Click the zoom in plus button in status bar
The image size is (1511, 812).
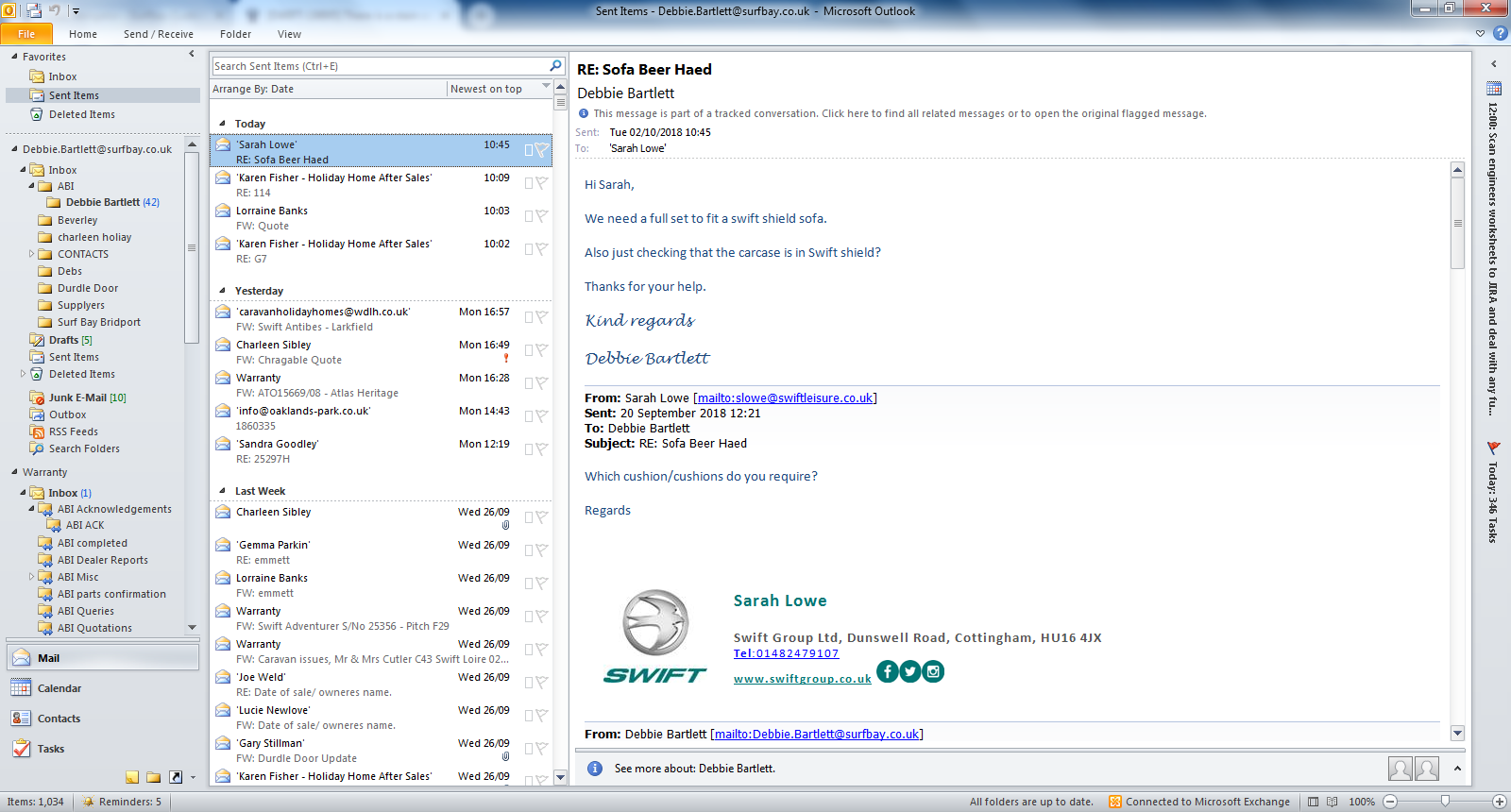click(1499, 802)
